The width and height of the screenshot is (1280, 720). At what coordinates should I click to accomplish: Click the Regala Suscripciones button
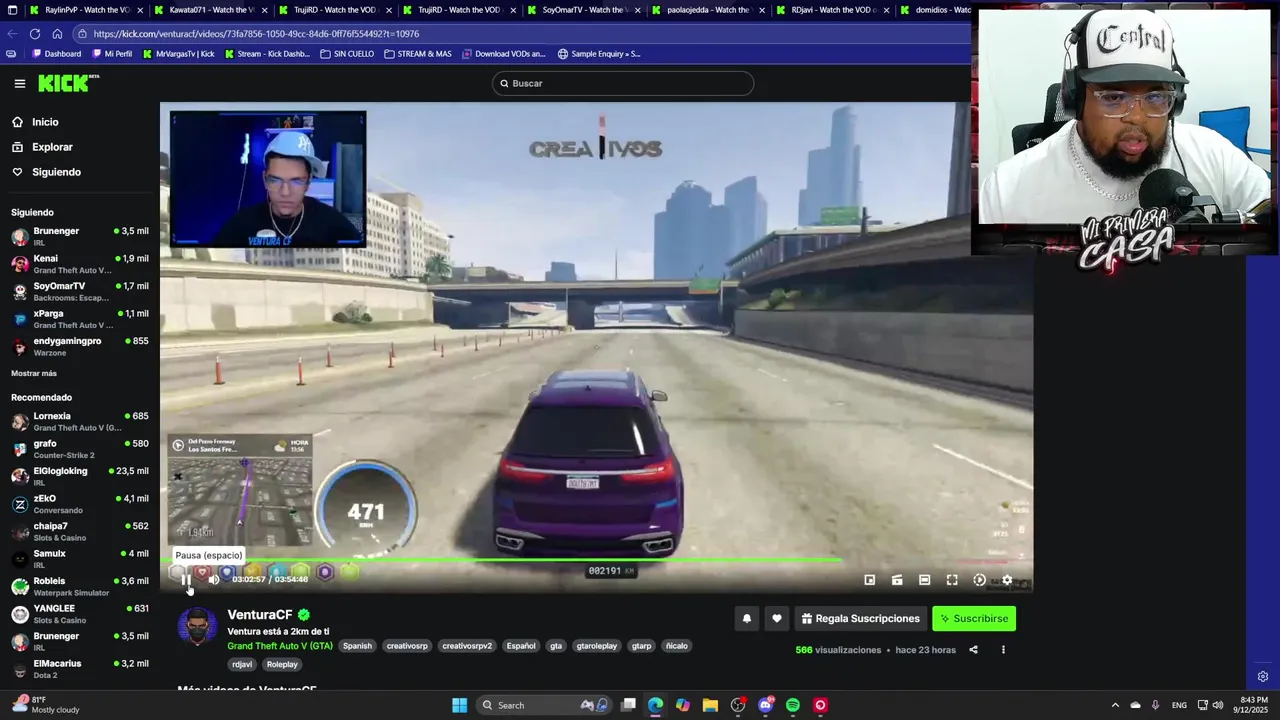860,619
